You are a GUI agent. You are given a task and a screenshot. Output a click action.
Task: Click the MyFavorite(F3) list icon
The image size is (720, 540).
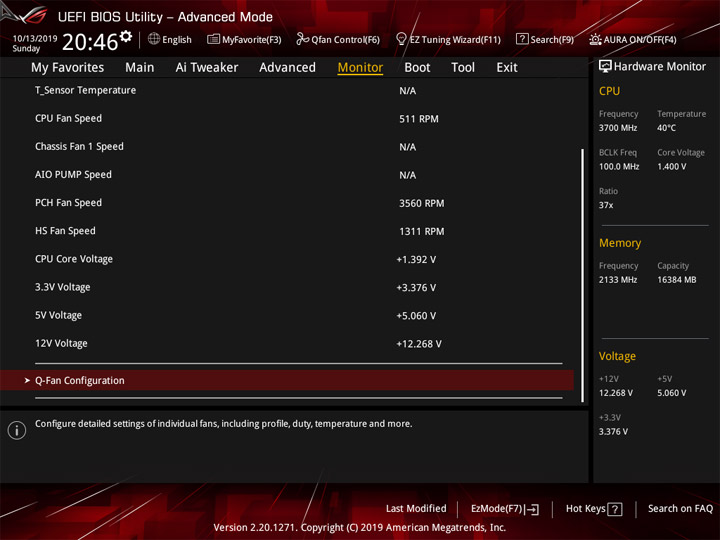pyautogui.click(x=213, y=39)
